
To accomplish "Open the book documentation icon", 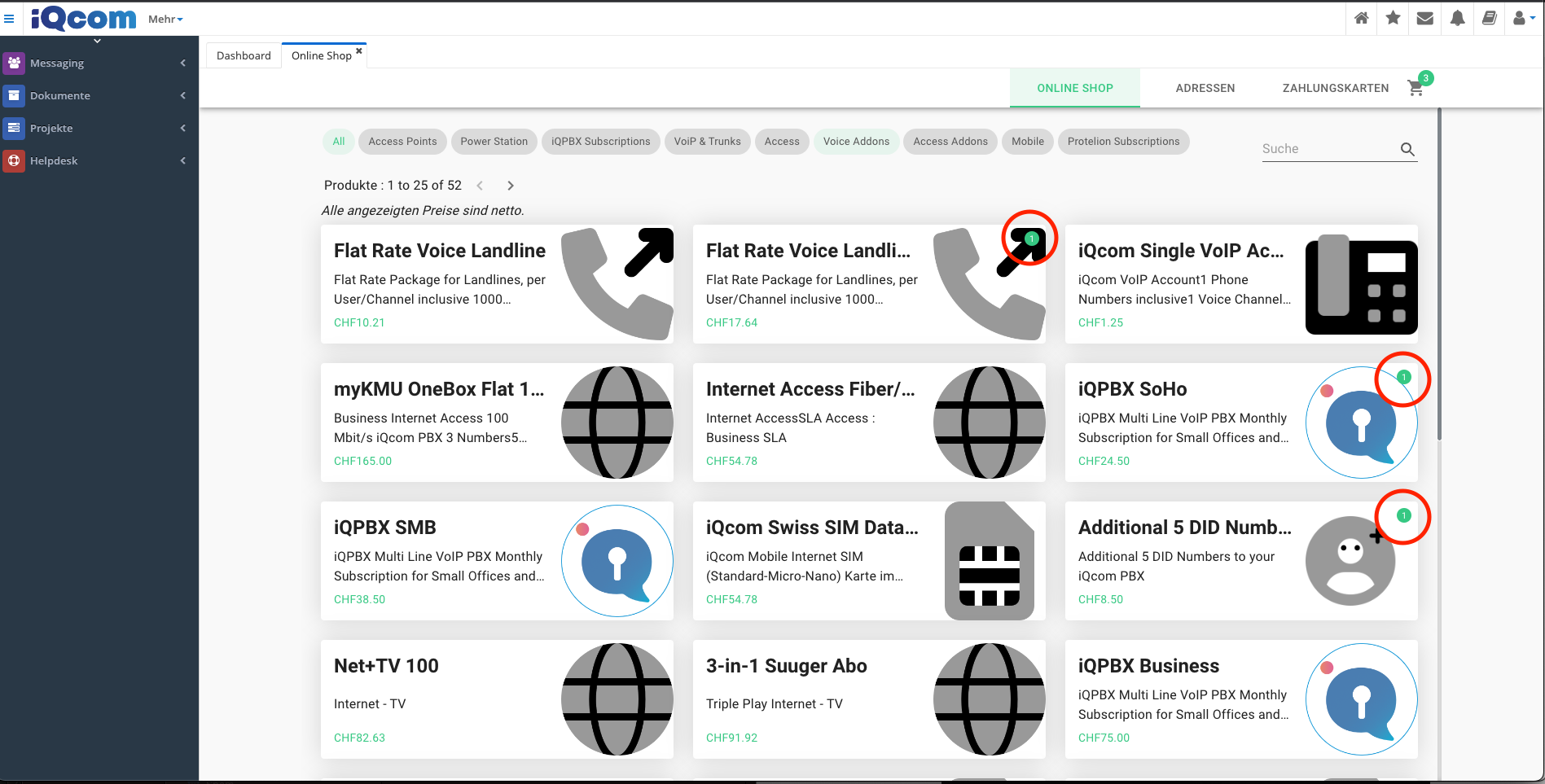I will coord(1489,18).
